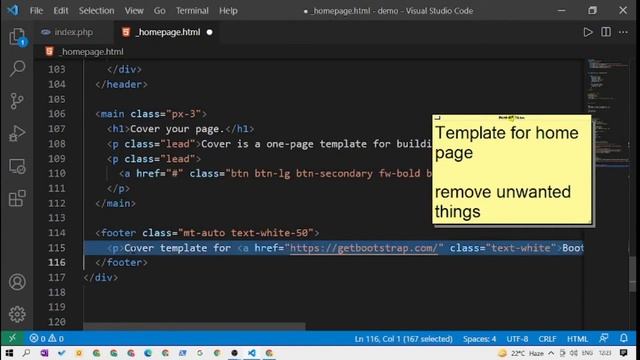Change language mode HTML
Screen dimensions: 640x360
tap(577, 339)
